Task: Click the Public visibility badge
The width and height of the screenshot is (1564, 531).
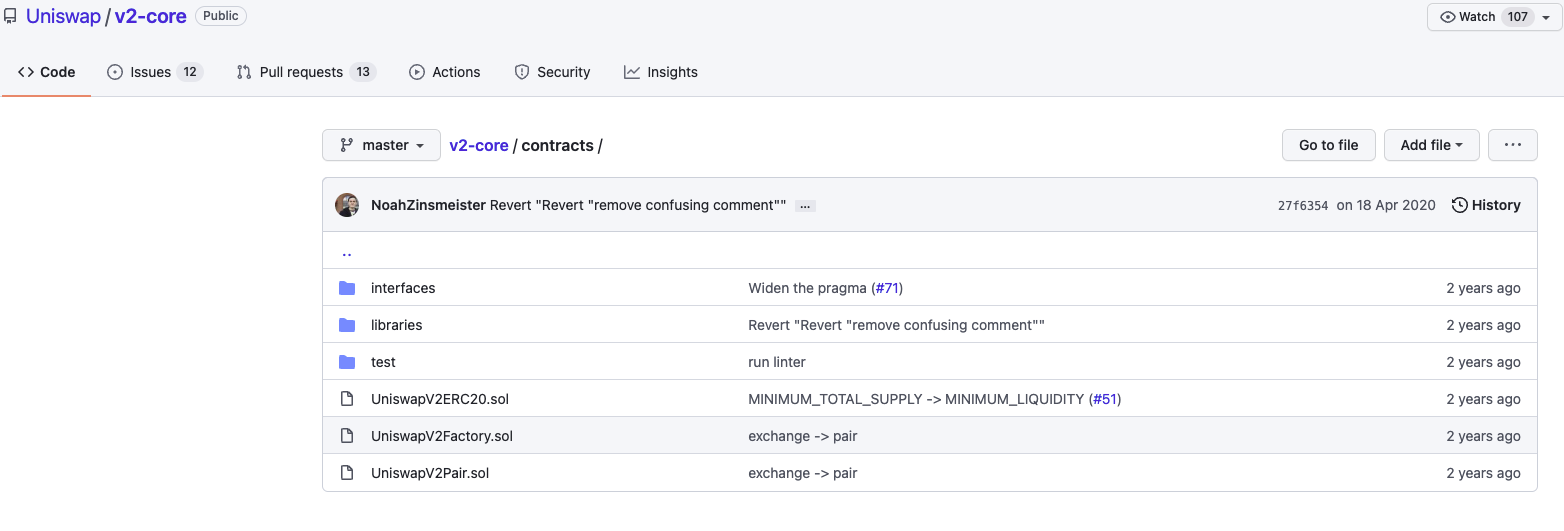Action: point(221,16)
